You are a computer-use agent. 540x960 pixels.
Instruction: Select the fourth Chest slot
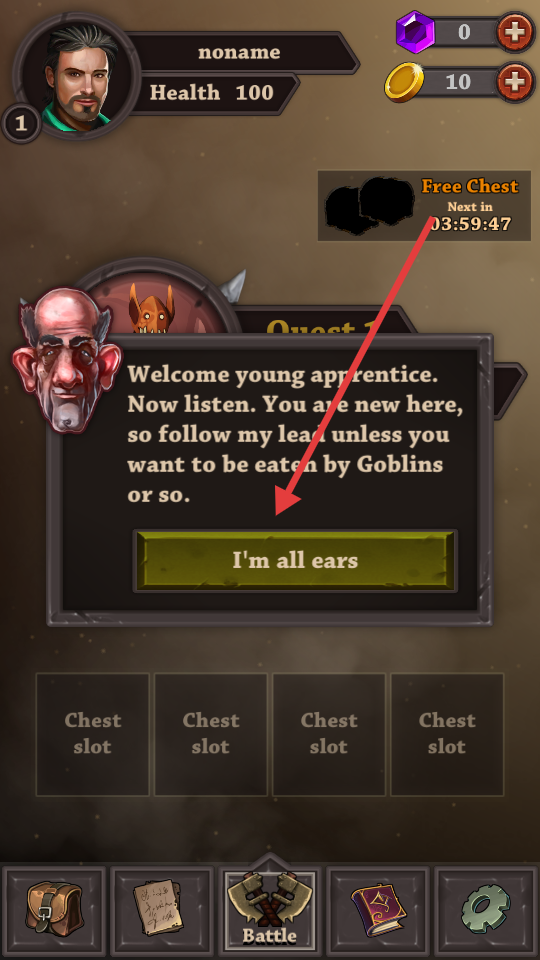(x=447, y=734)
